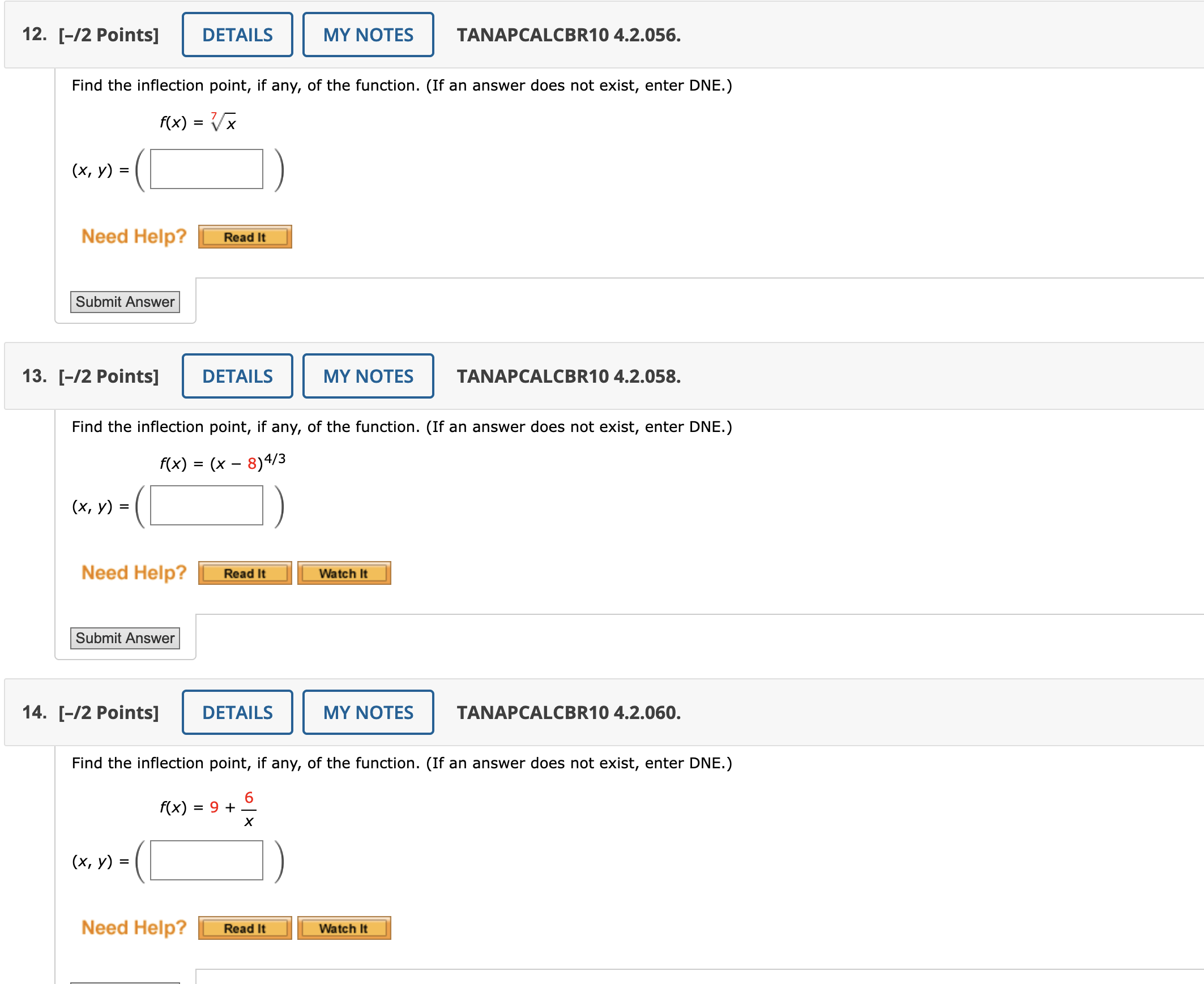Click the TANAPCALCBR10 4.2.058 question code
The height and width of the screenshot is (984, 1204).
[569, 377]
